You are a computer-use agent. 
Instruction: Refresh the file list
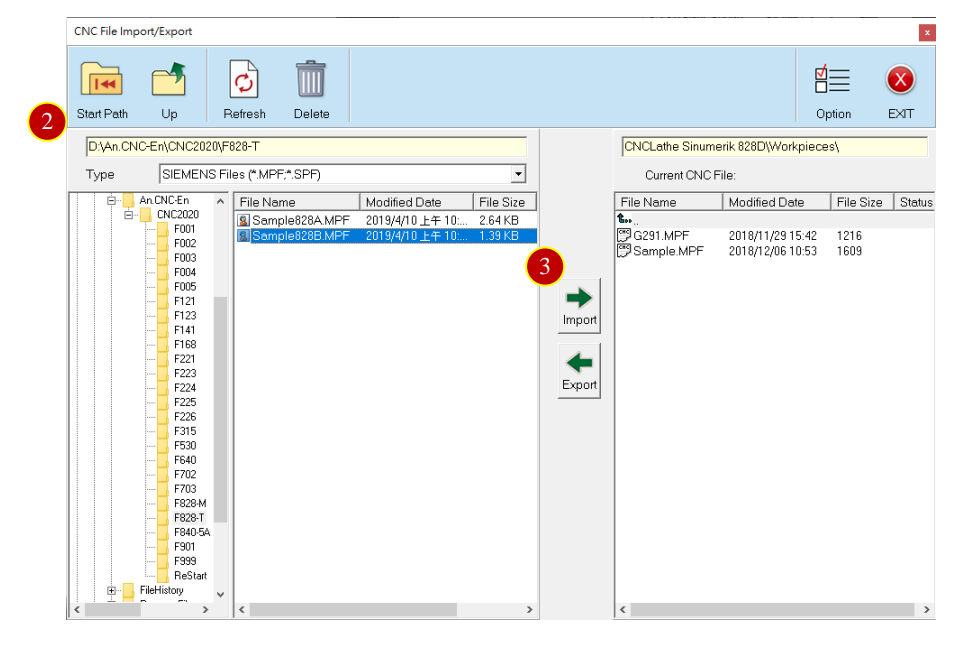point(244,79)
